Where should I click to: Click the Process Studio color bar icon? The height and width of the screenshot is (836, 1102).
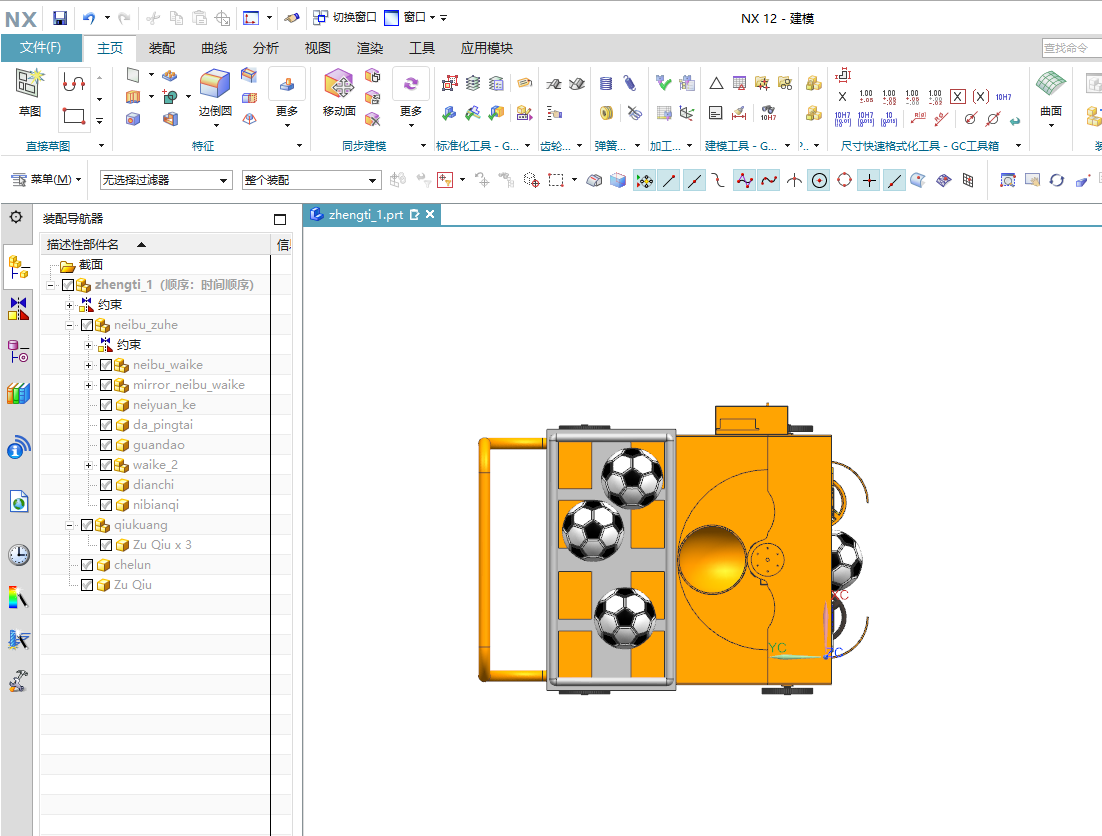18,597
